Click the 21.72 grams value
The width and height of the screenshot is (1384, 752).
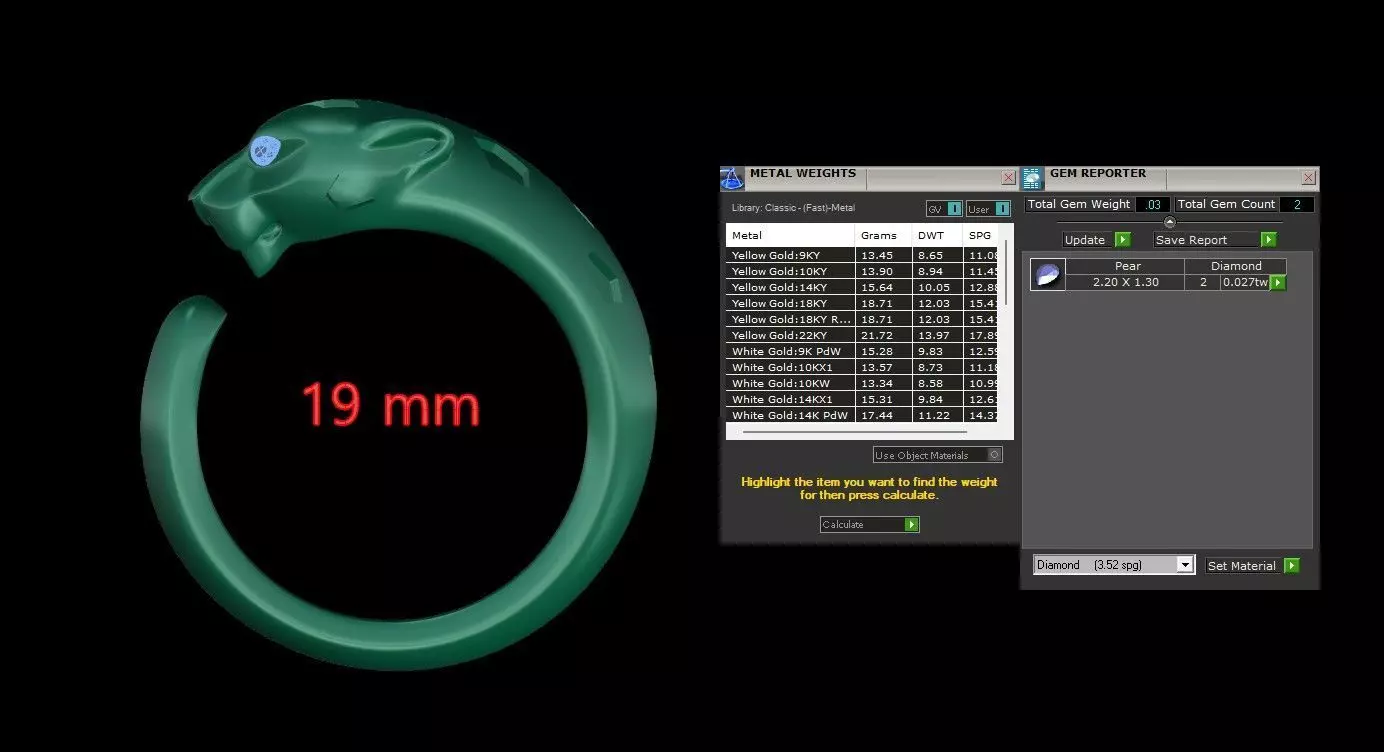tap(884, 335)
